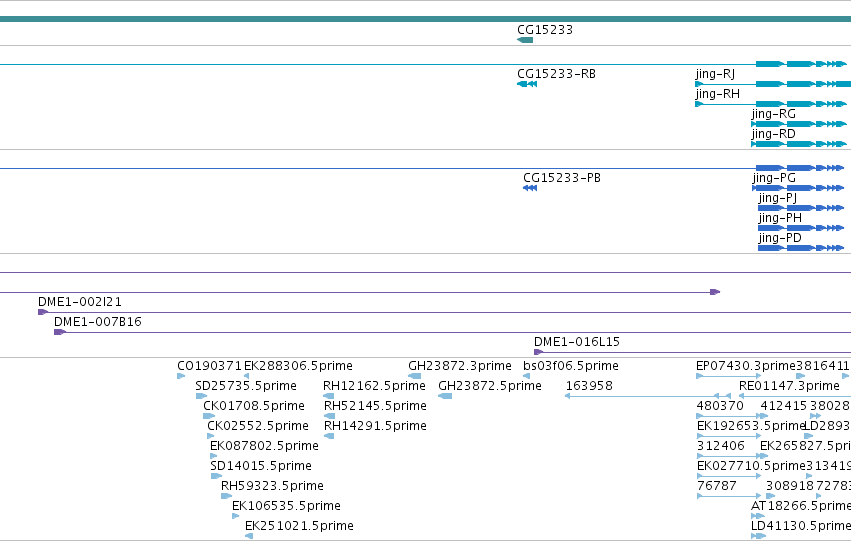Image resolution: width=851 pixels, height=541 pixels.
Task: Click the EK288306.5prime EST label
Action: [x=299, y=366]
